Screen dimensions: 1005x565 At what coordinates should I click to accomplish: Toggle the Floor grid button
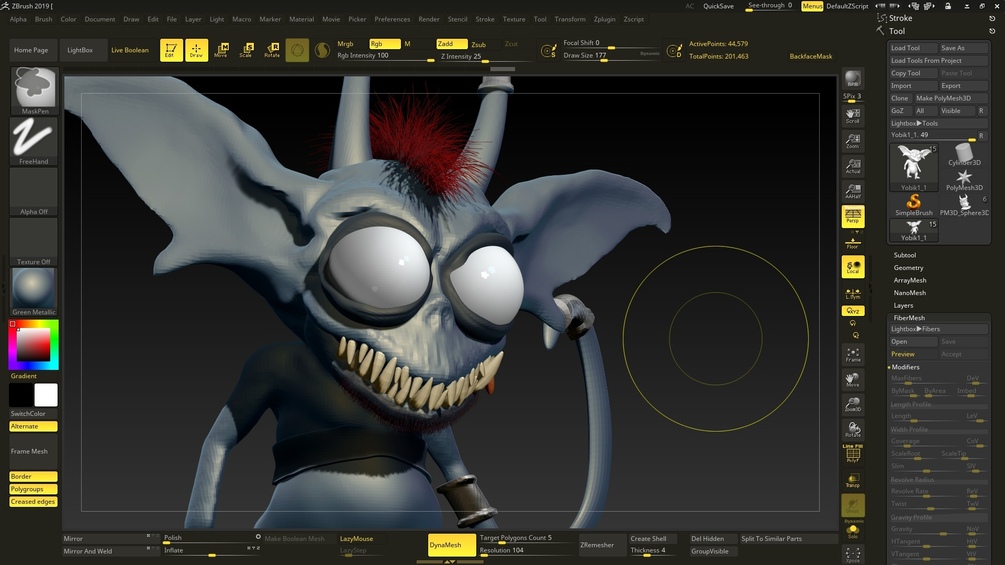[853, 243]
